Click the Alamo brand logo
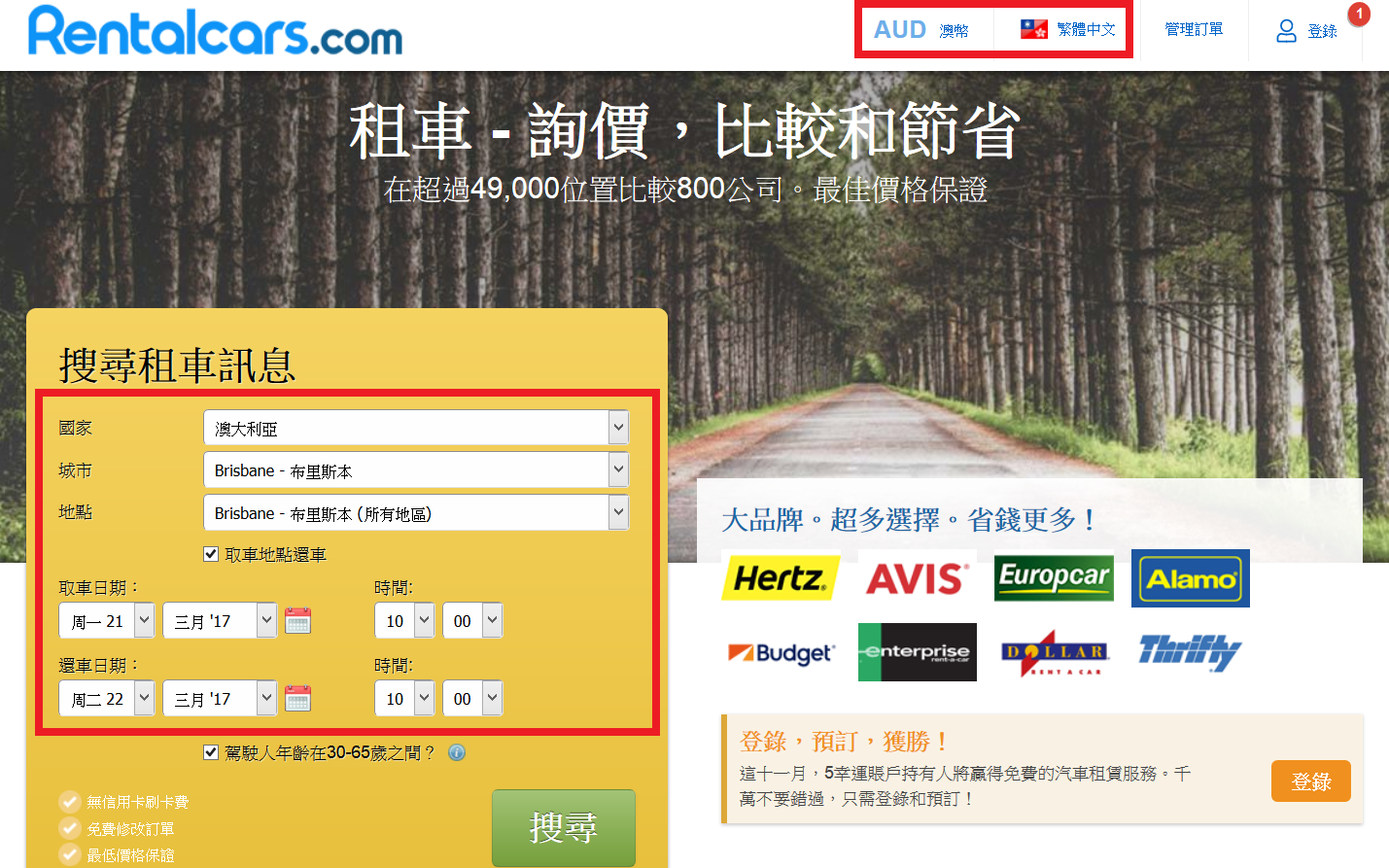 coord(1190,578)
